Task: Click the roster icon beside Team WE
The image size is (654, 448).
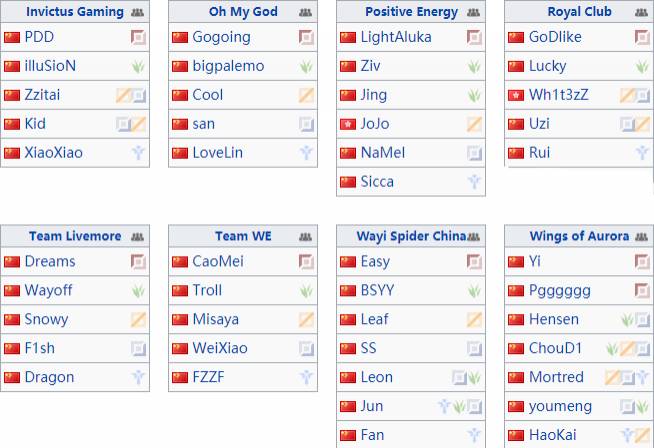Action: point(305,237)
